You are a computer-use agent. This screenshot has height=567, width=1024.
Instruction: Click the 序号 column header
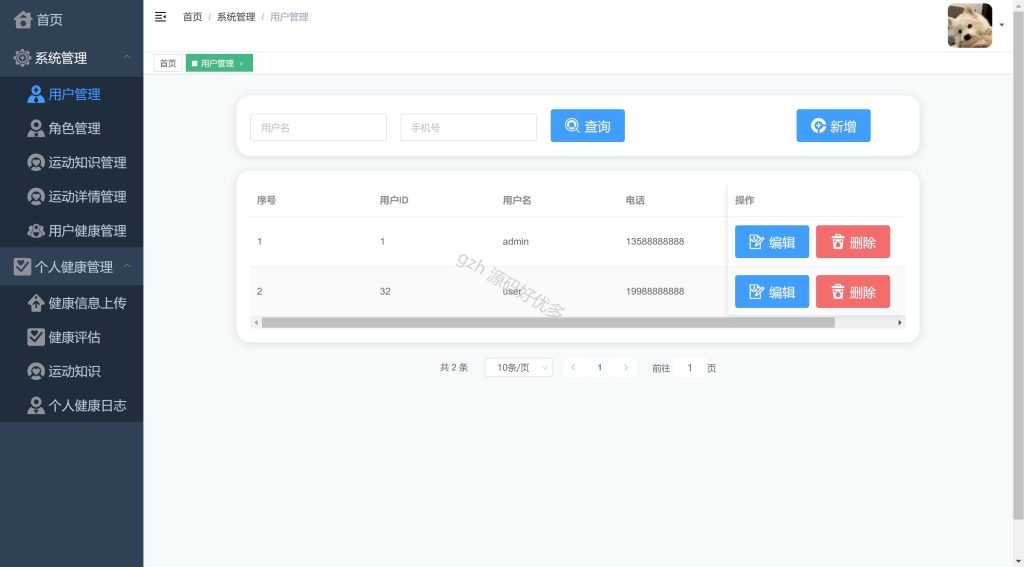[x=266, y=201]
